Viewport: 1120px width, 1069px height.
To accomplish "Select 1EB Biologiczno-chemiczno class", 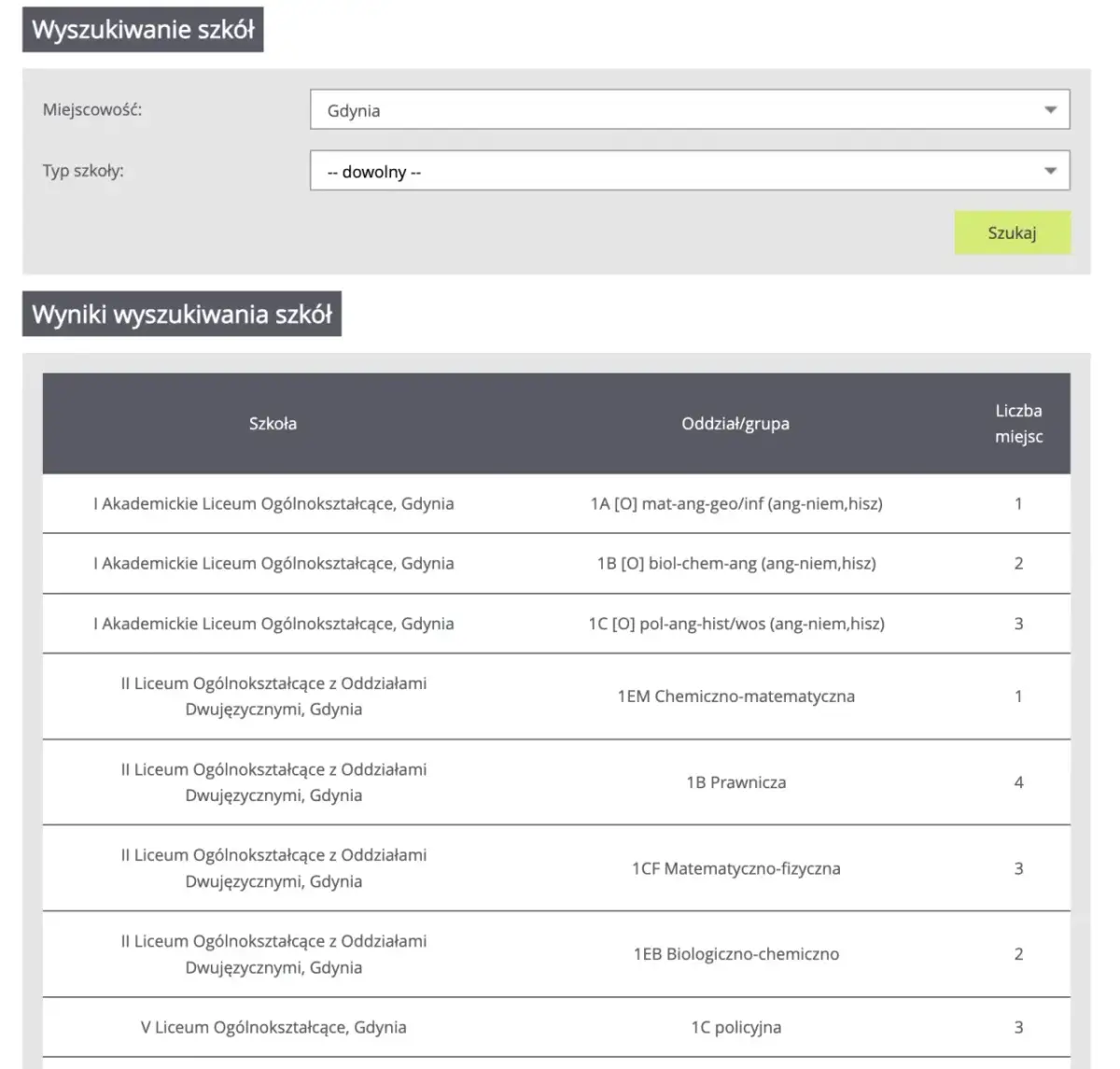I will (x=735, y=954).
